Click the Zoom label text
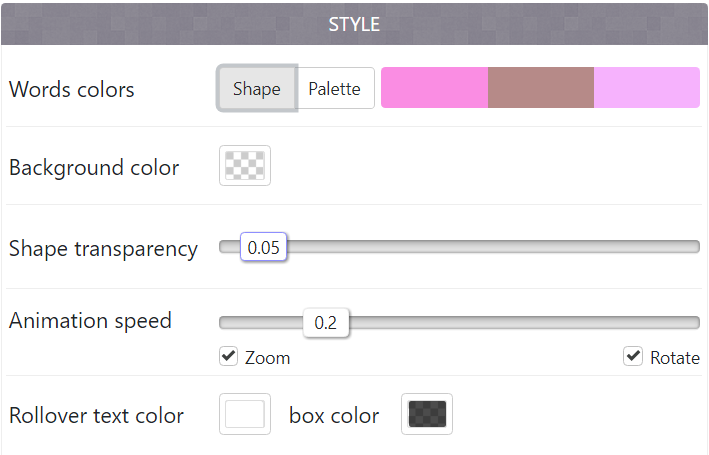Image resolution: width=709 pixels, height=455 pixels. (x=268, y=358)
